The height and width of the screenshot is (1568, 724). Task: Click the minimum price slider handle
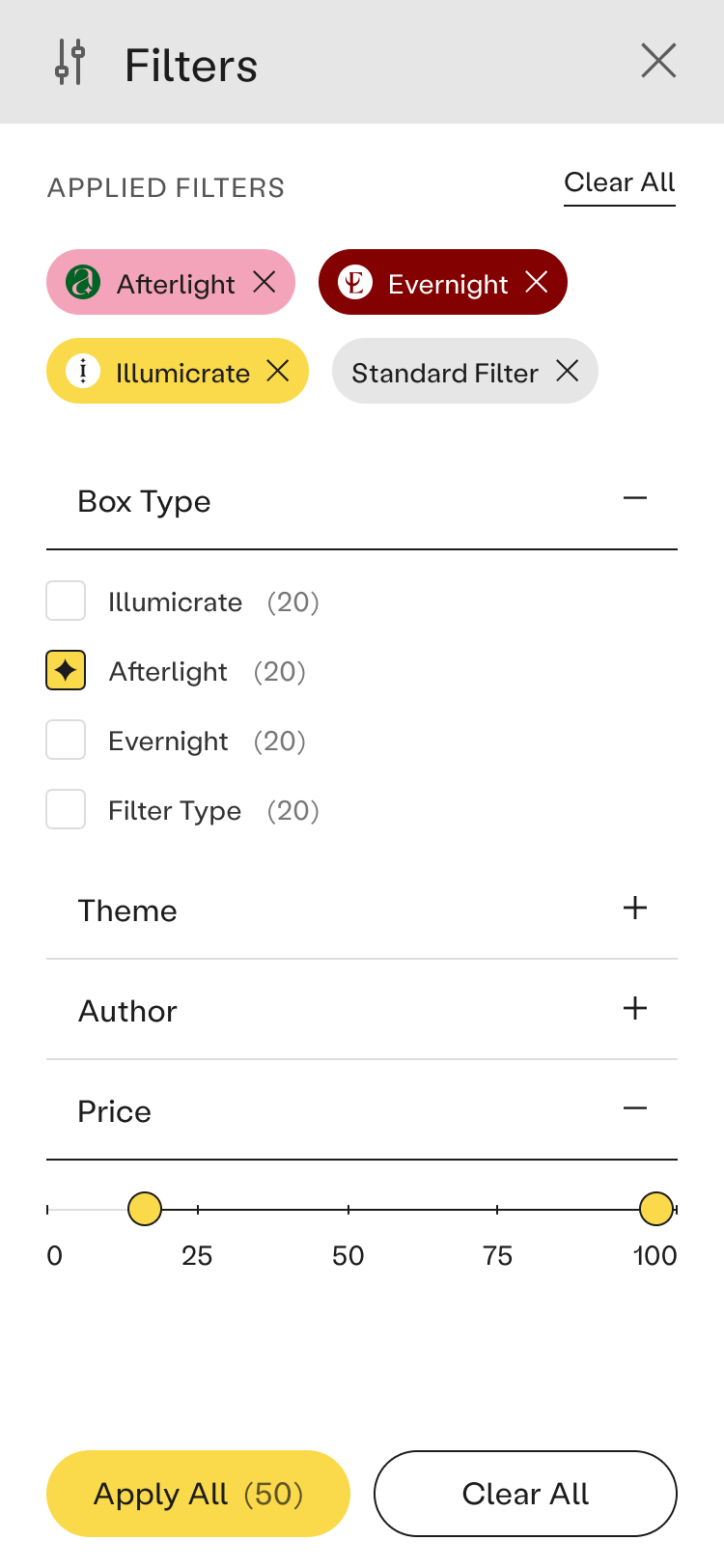[145, 1209]
